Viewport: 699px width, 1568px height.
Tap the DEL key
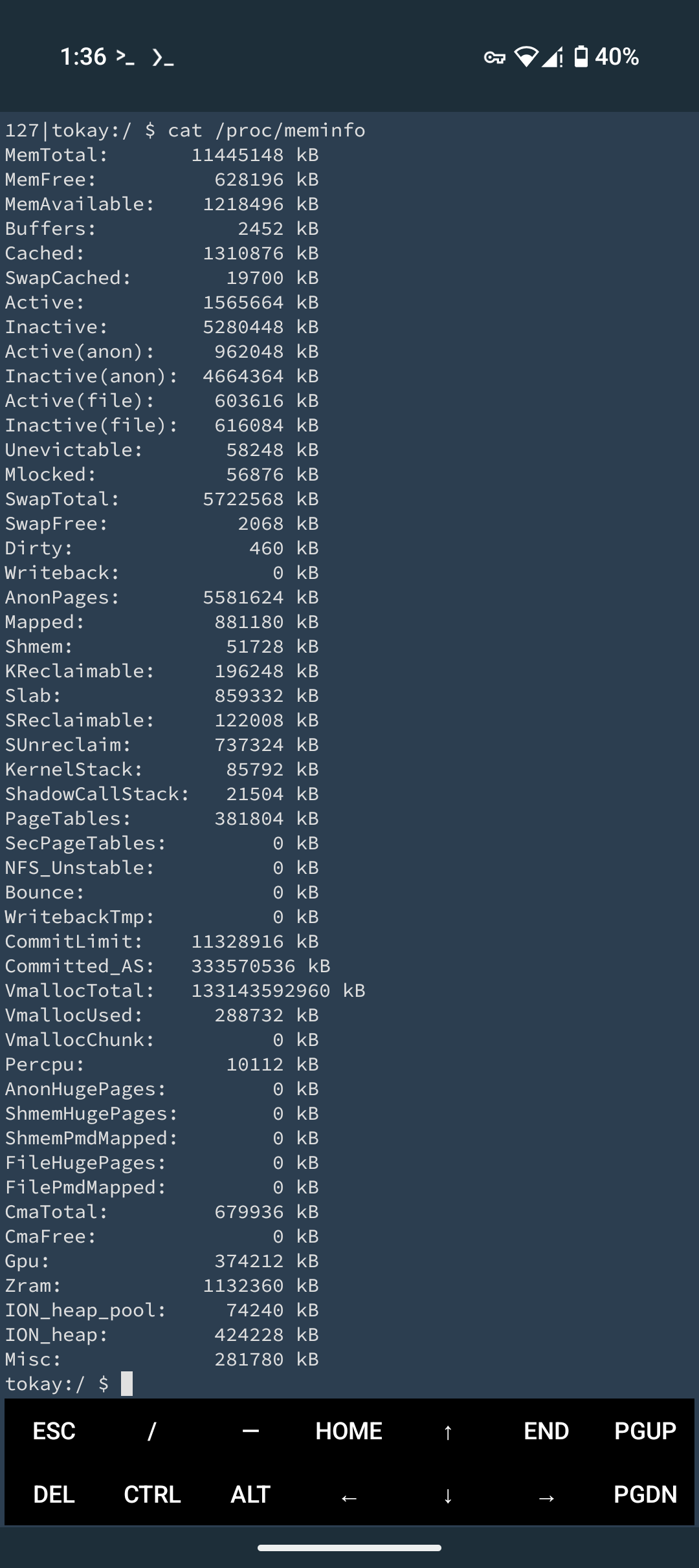tap(54, 1494)
